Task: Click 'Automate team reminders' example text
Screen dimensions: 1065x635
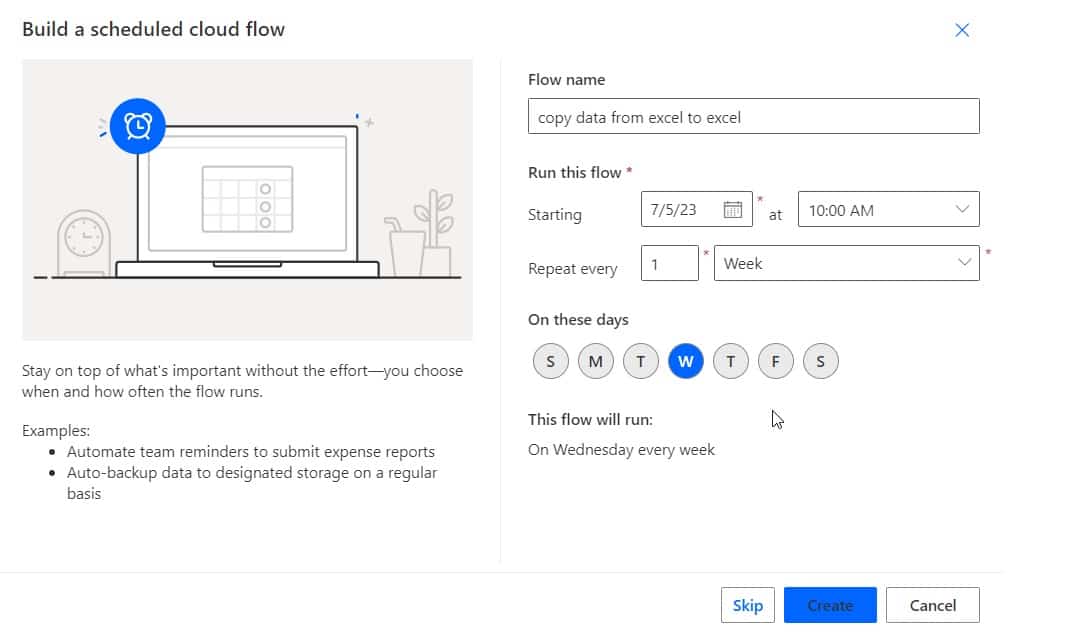Action: tap(251, 452)
